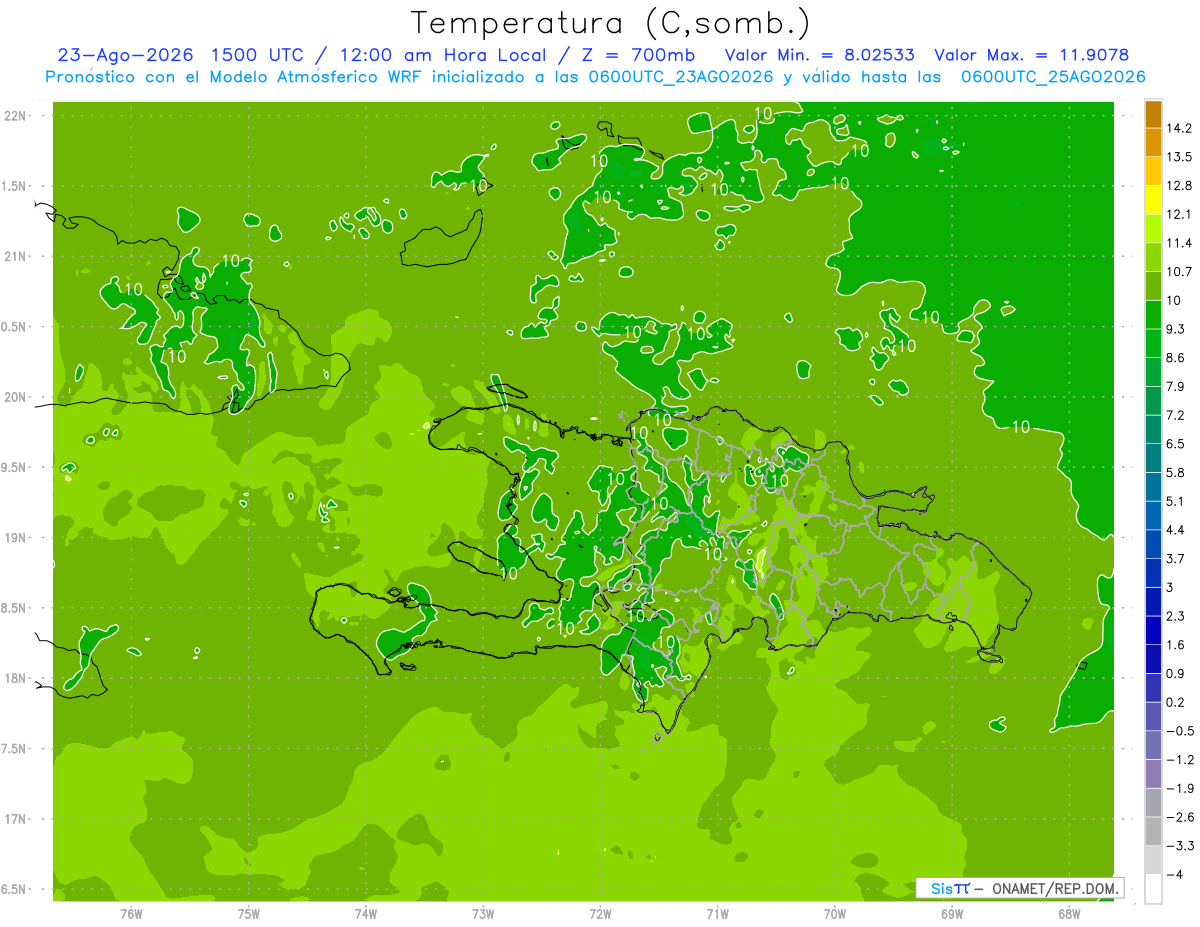Click the "11.4" value on the color scale

(1178, 243)
